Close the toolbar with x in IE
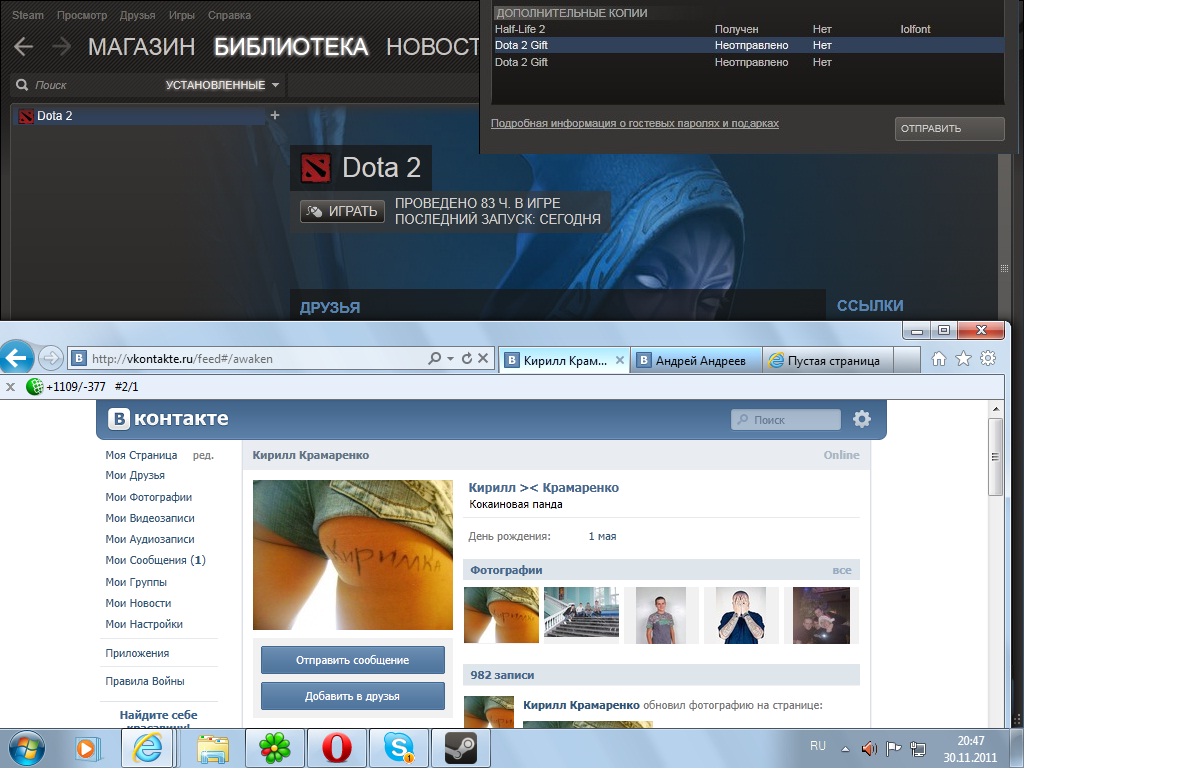 point(10,386)
